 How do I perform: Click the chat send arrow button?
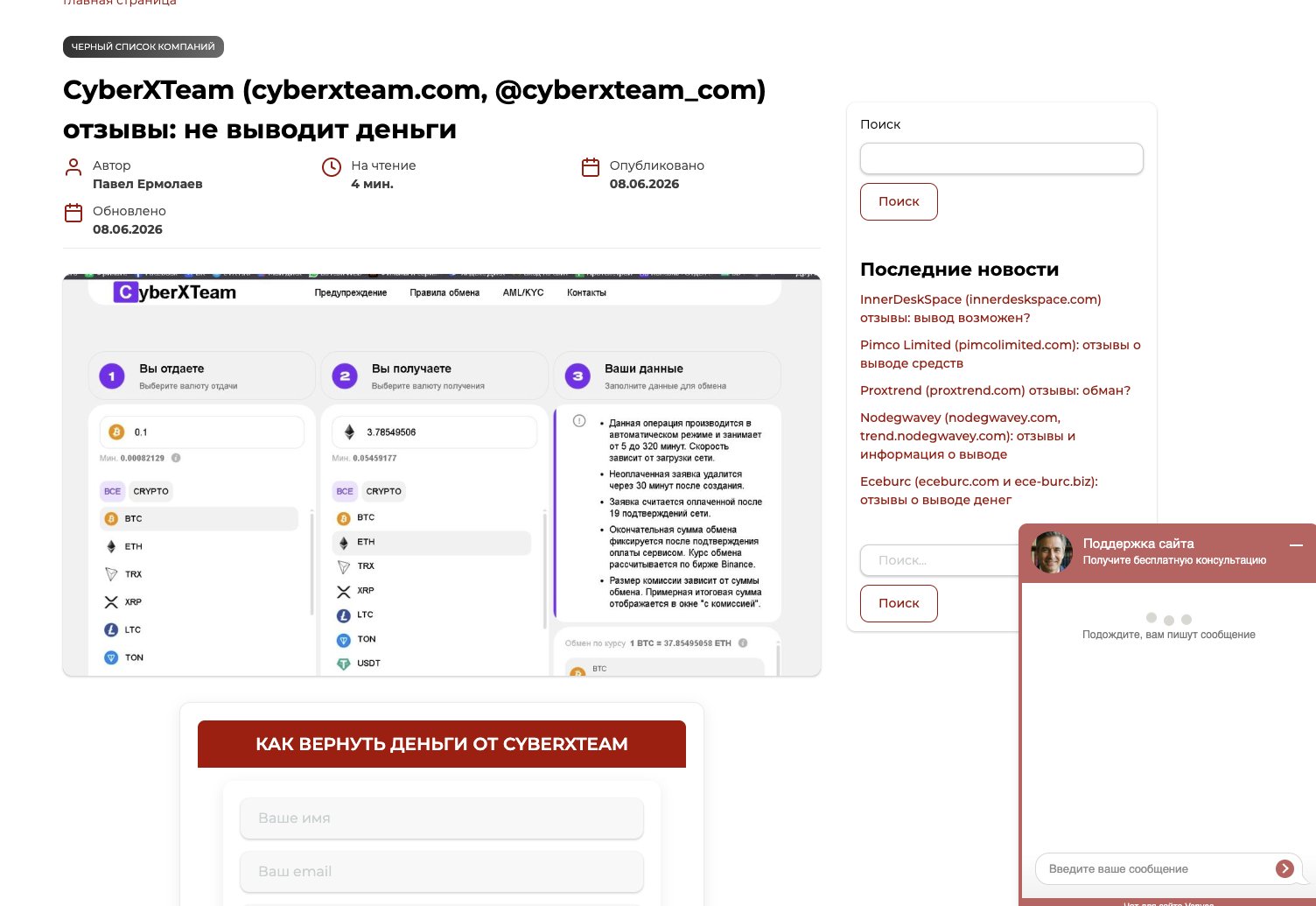coord(1284,868)
